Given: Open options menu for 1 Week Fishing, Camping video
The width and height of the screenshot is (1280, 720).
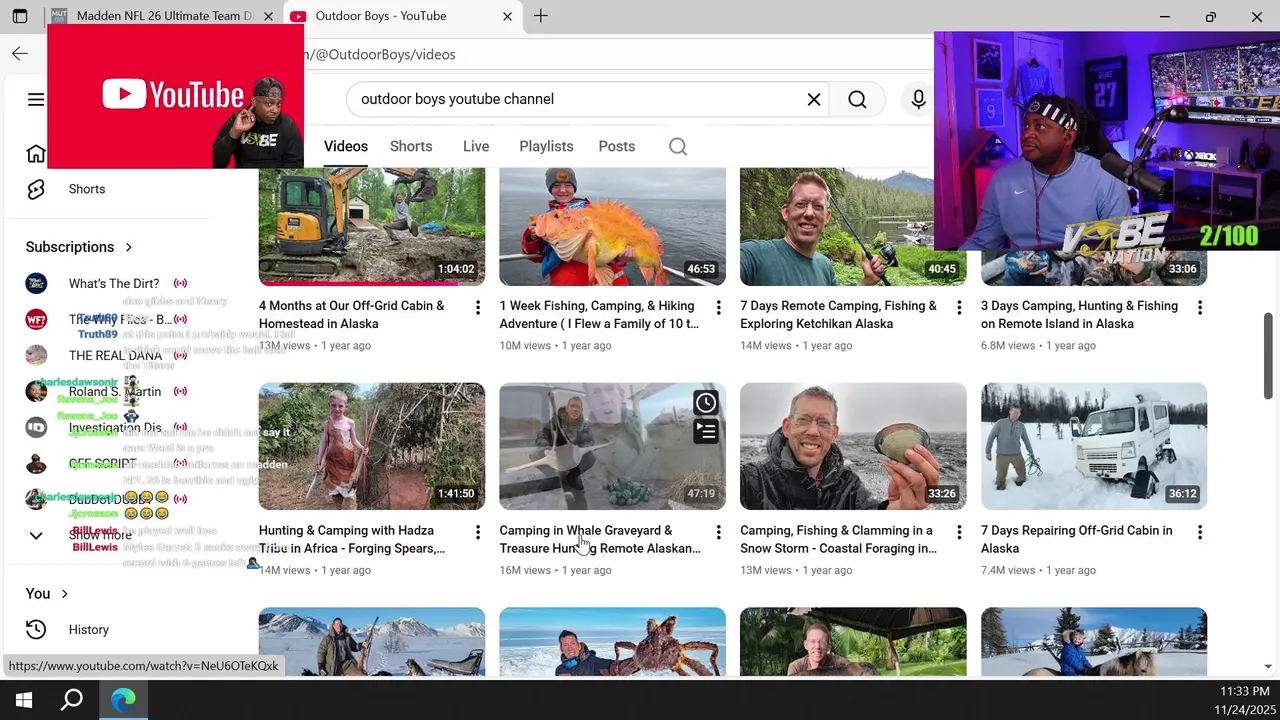Looking at the screenshot, I should pos(718,308).
